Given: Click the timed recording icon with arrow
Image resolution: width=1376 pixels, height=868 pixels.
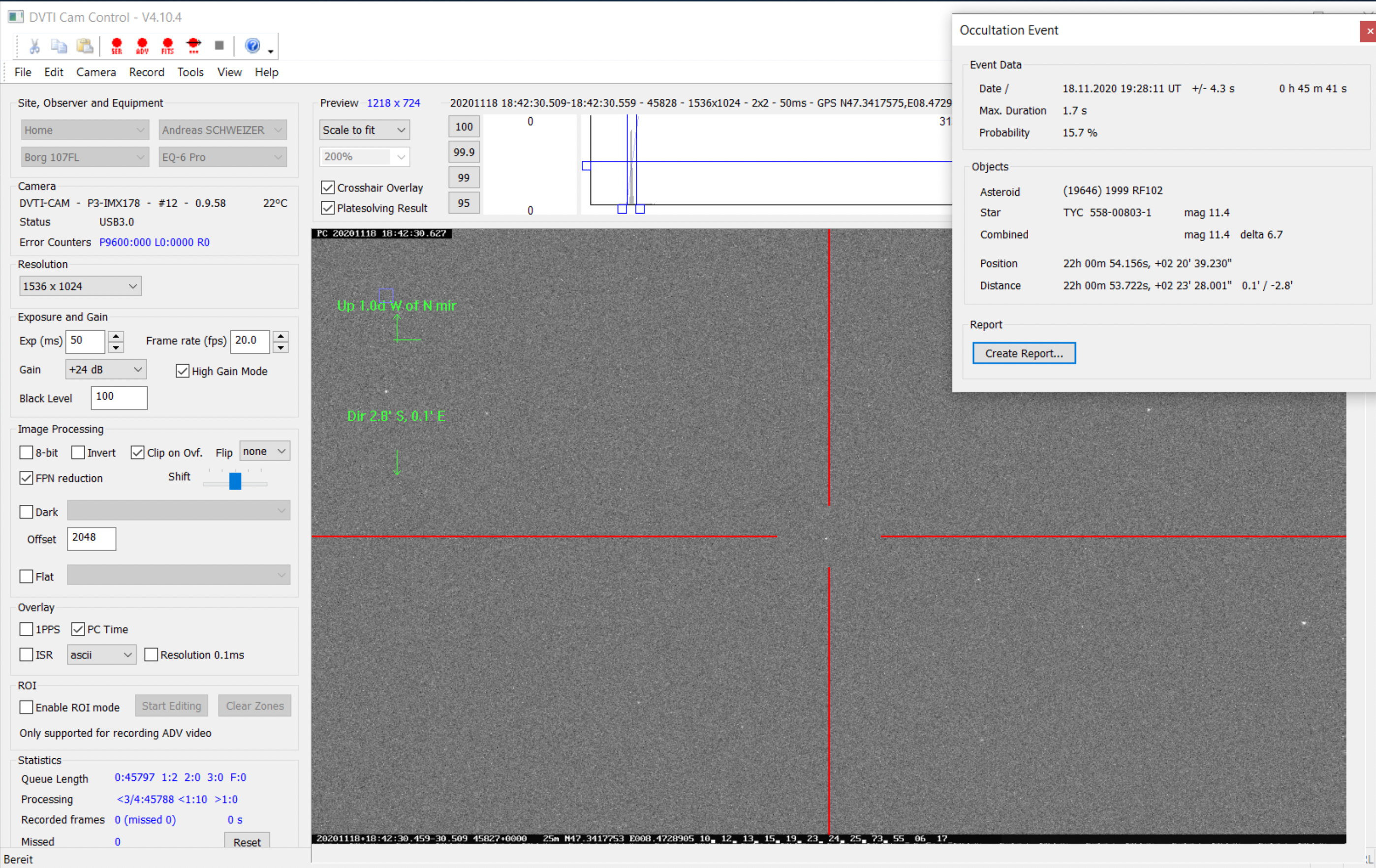Looking at the screenshot, I should 194,46.
